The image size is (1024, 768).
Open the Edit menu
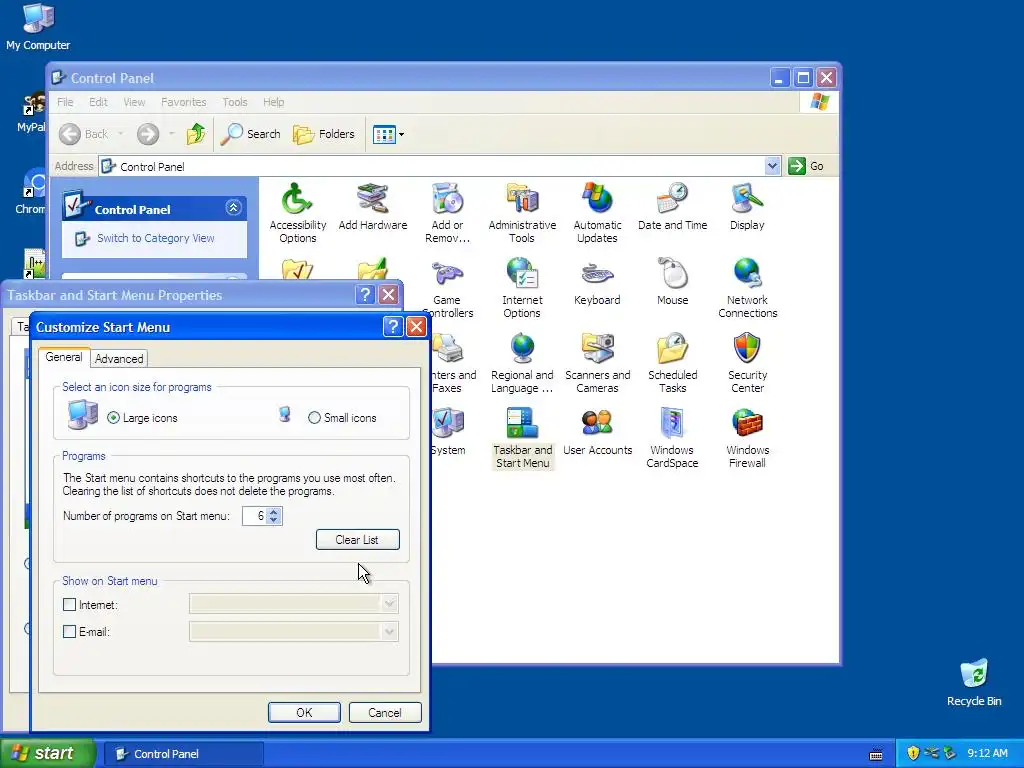98,102
